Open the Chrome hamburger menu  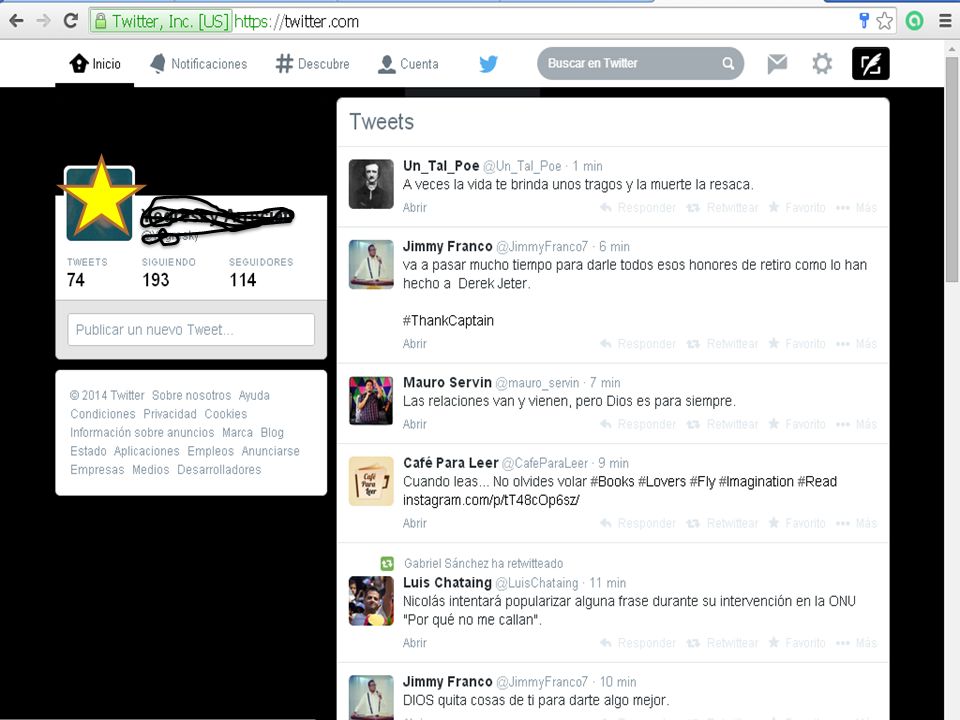coord(945,21)
